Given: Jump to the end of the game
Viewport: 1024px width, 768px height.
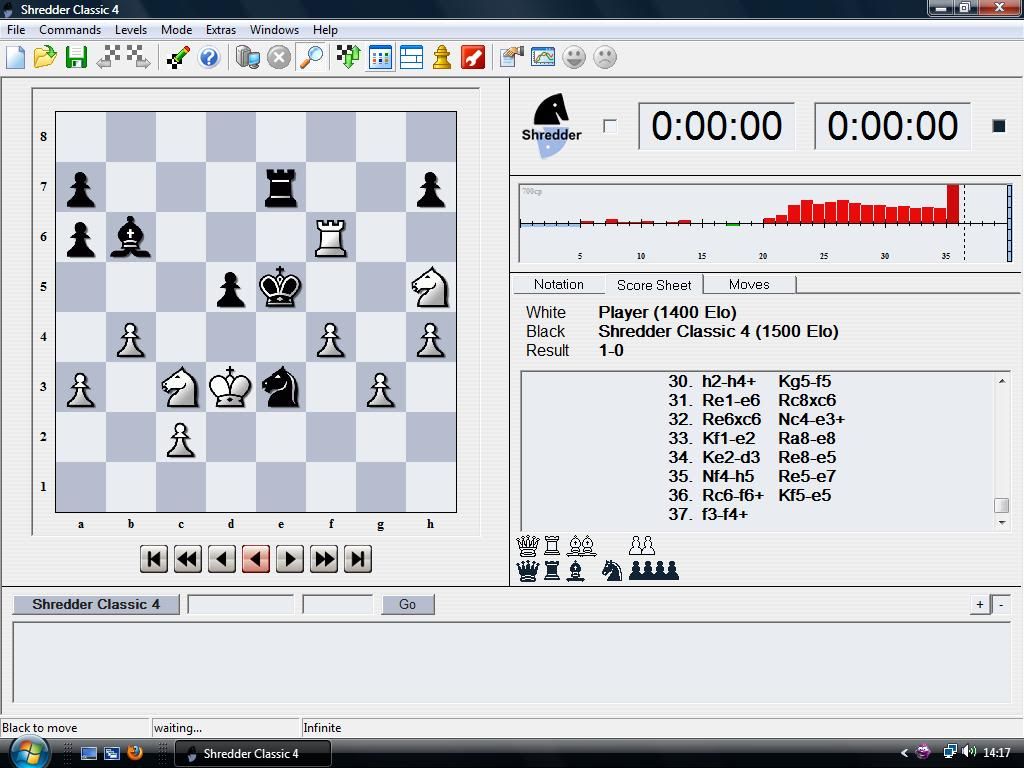Looking at the screenshot, I should pos(358,559).
